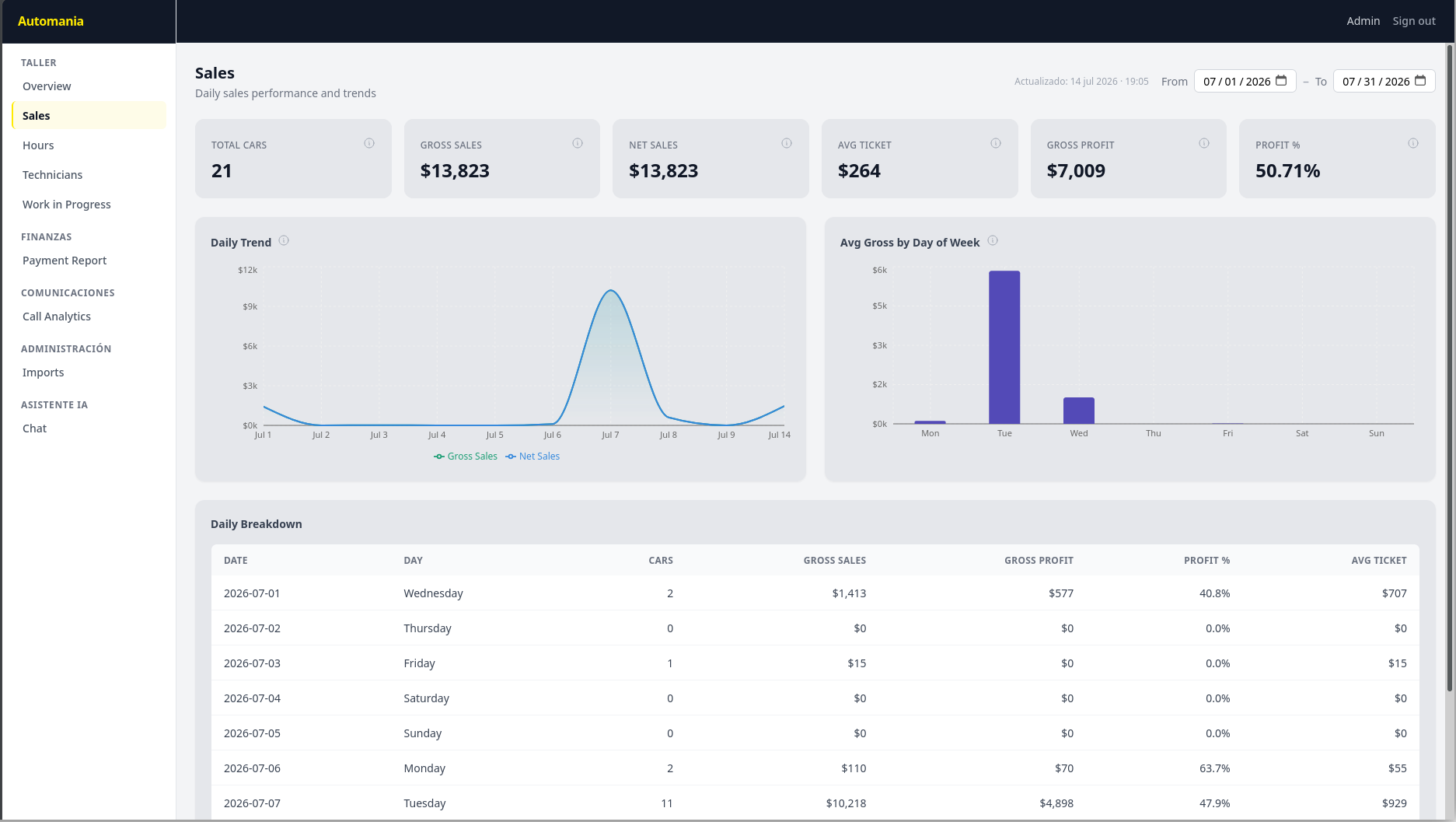The width and height of the screenshot is (1456, 822).
Task: Click the Actualizado timestamp text
Action: pyautogui.click(x=1081, y=82)
